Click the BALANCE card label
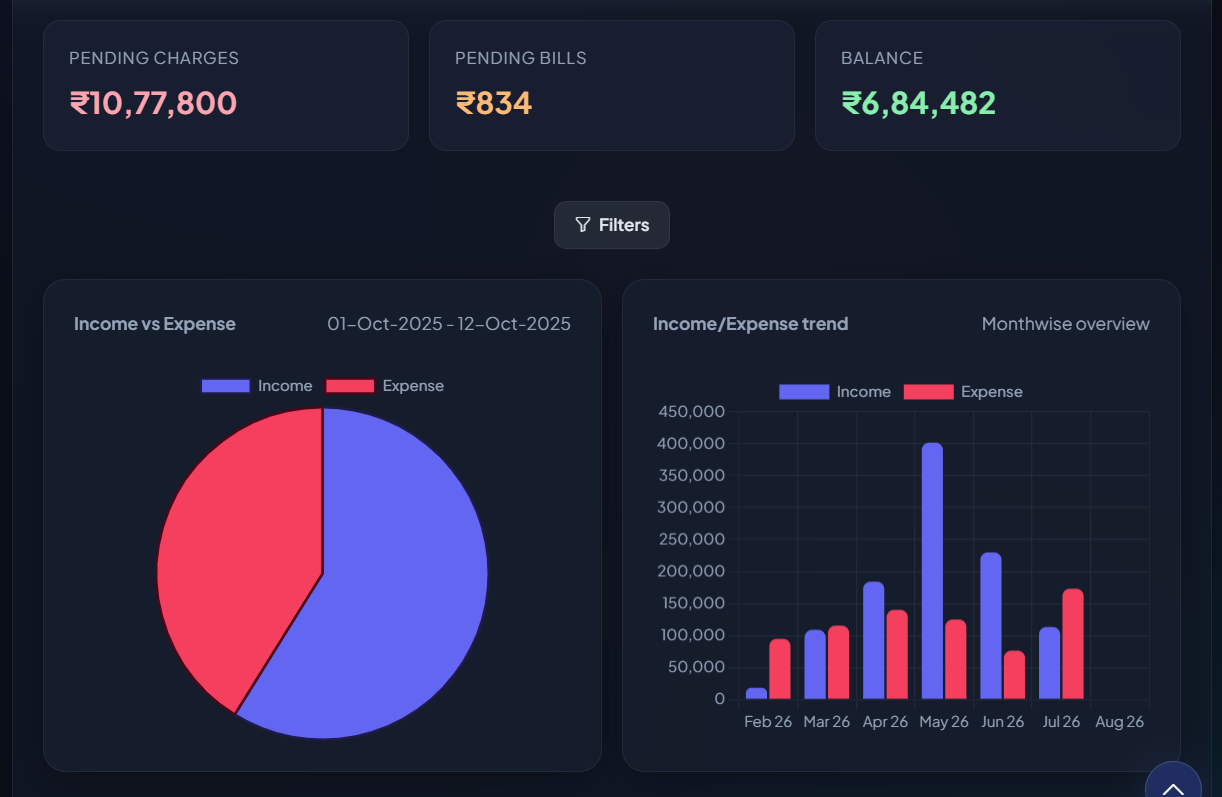Screen dimensions: 1222x797 point(882,58)
